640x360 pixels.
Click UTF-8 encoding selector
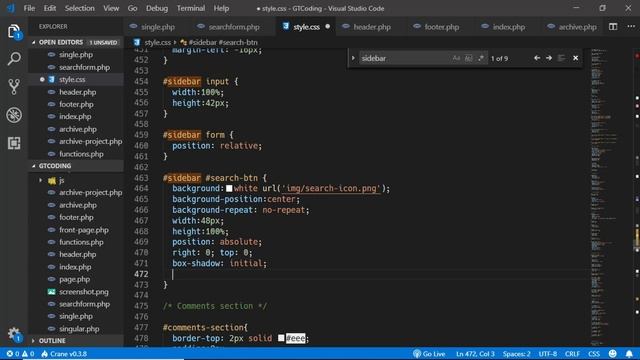[x=548, y=354]
